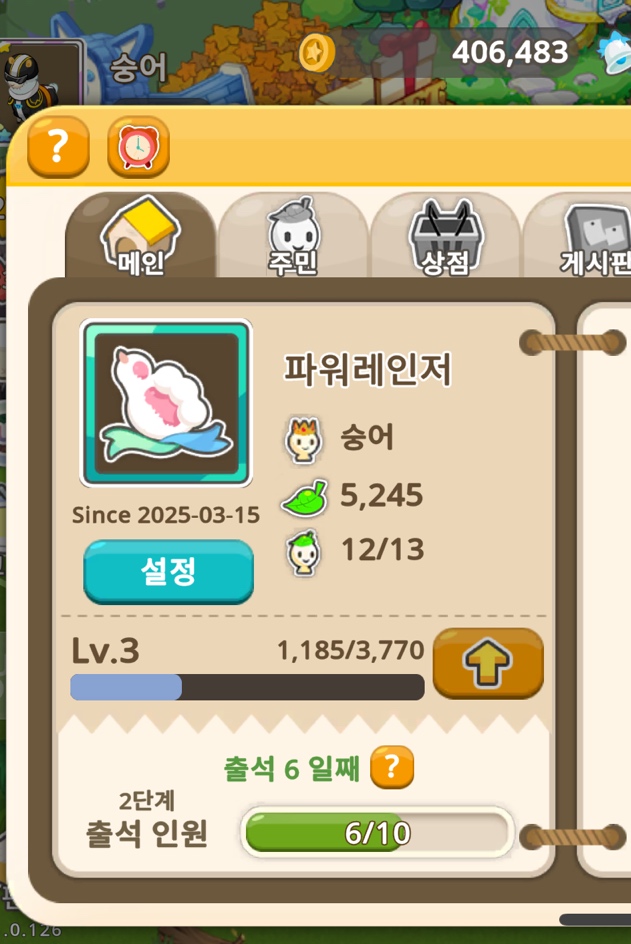Switch to the 주민 residents tab

click(x=293, y=236)
